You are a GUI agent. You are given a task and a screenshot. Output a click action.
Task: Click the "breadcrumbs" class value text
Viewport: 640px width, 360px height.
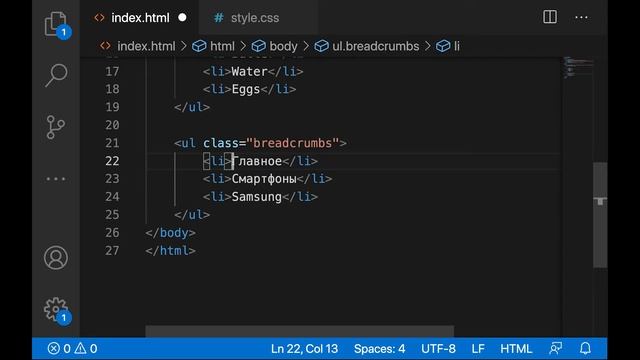pyautogui.click(x=293, y=143)
